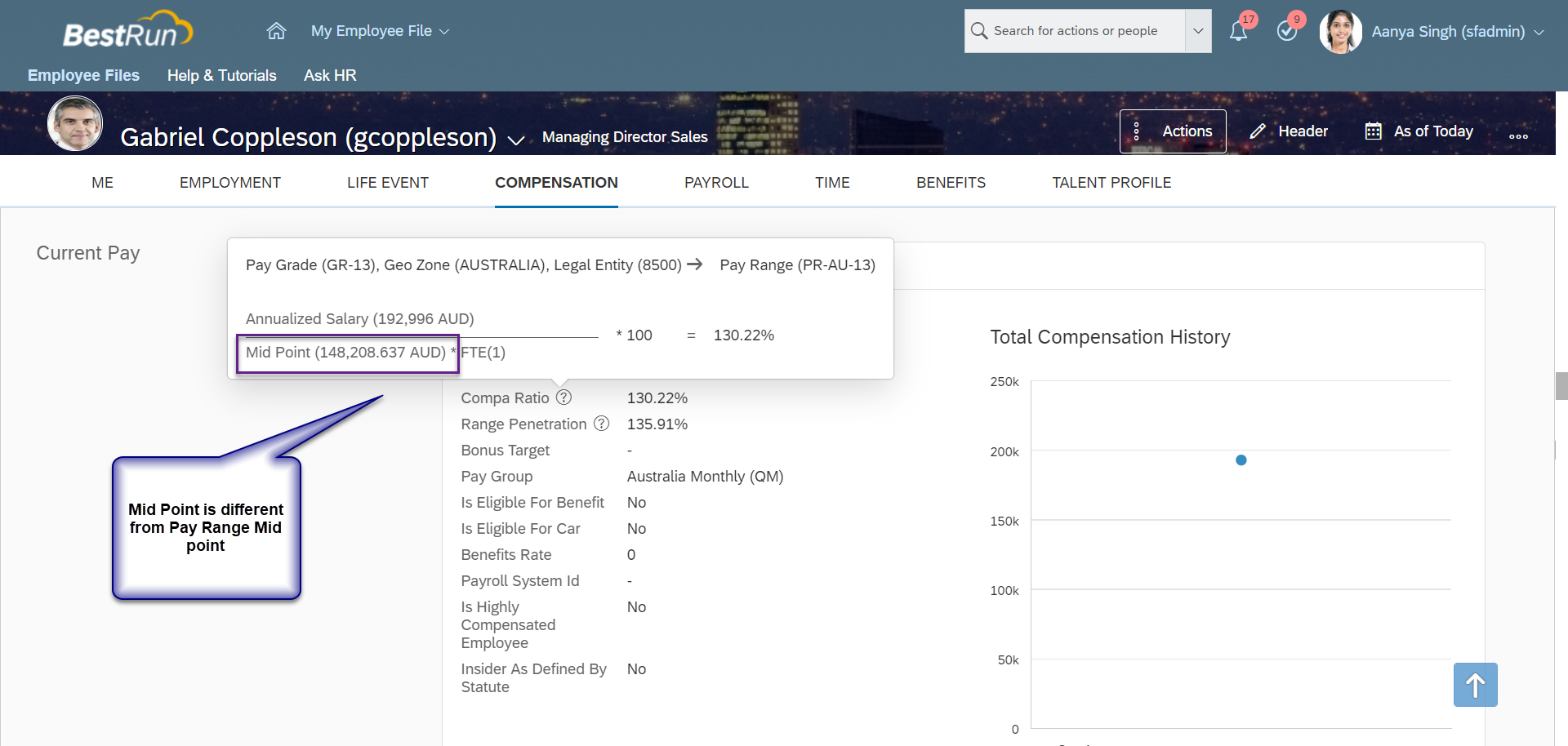The image size is (1568, 746).
Task: Click the Current Pay section heading
Action: pyautogui.click(x=88, y=253)
